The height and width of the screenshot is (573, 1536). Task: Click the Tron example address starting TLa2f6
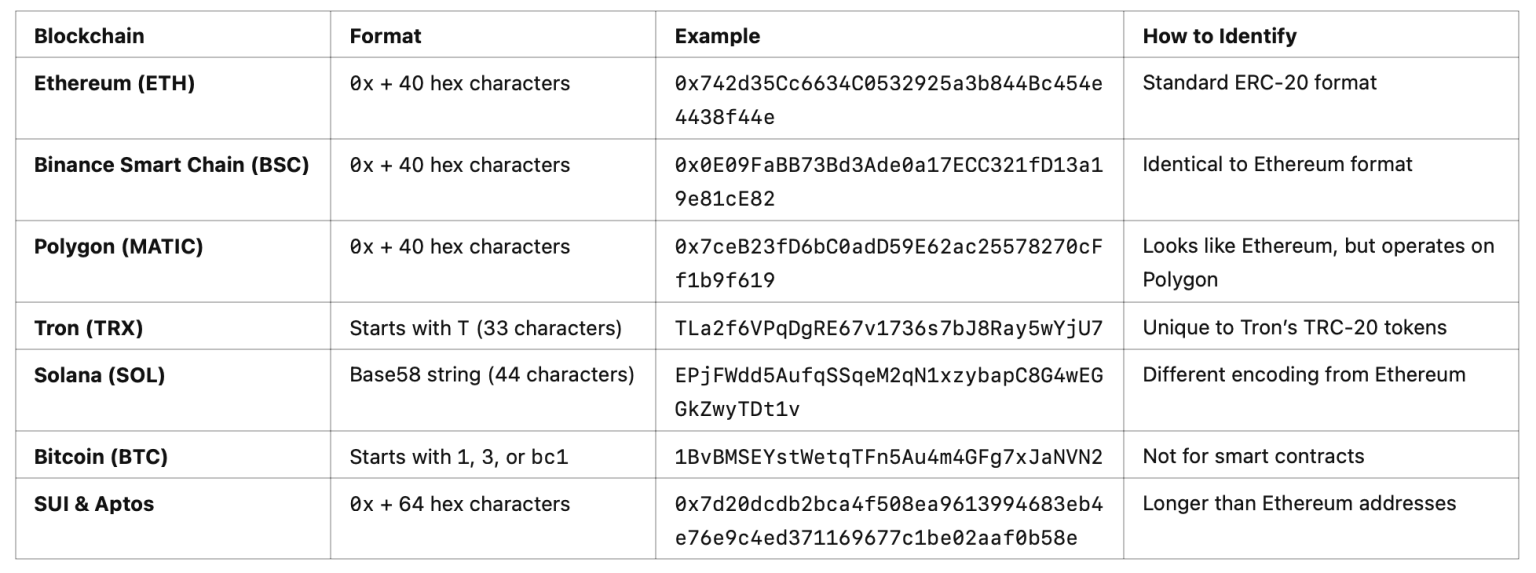(x=888, y=327)
